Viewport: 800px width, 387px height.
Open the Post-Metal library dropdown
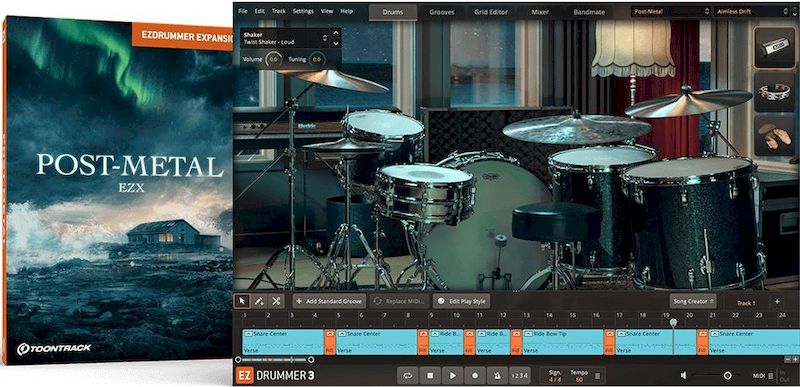pyautogui.click(x=670, y=11)
